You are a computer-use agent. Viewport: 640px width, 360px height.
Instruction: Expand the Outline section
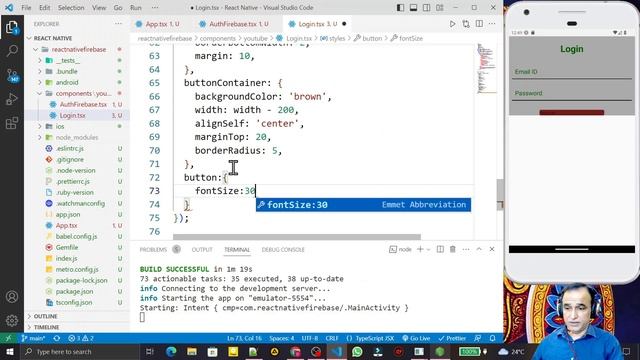pos(78,316)
